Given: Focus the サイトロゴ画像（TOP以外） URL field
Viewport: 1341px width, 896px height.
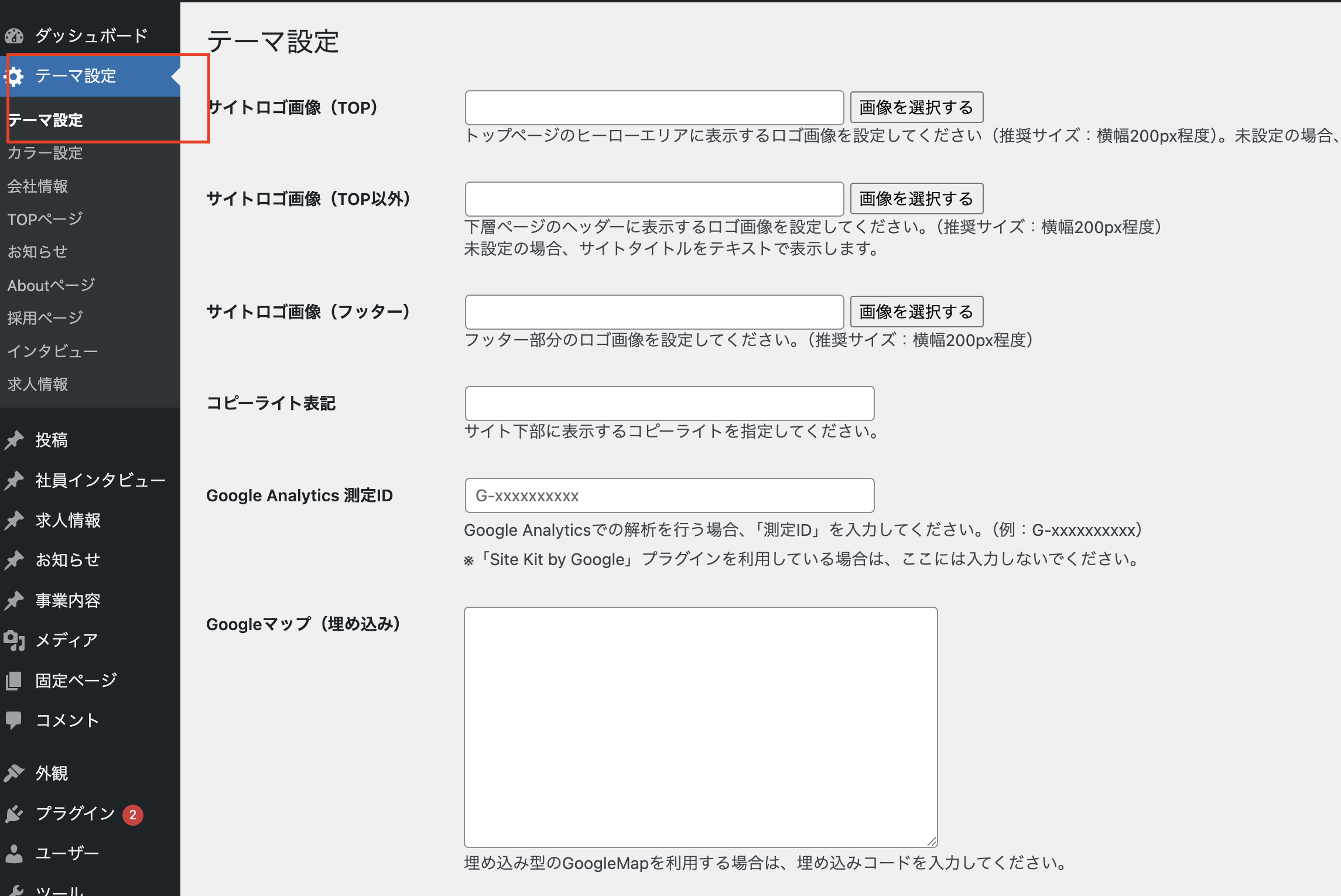Looking at the screenshot, I should click(x=654, y=199).
